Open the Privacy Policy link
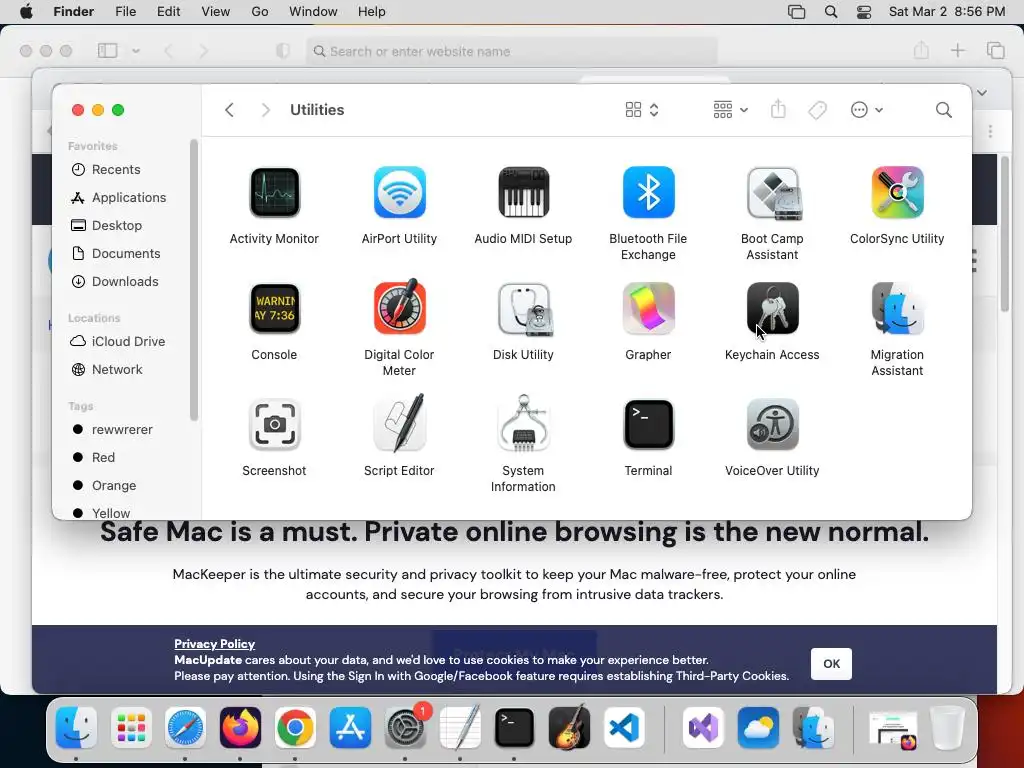 pyautogui.click(x=214, y=644)
